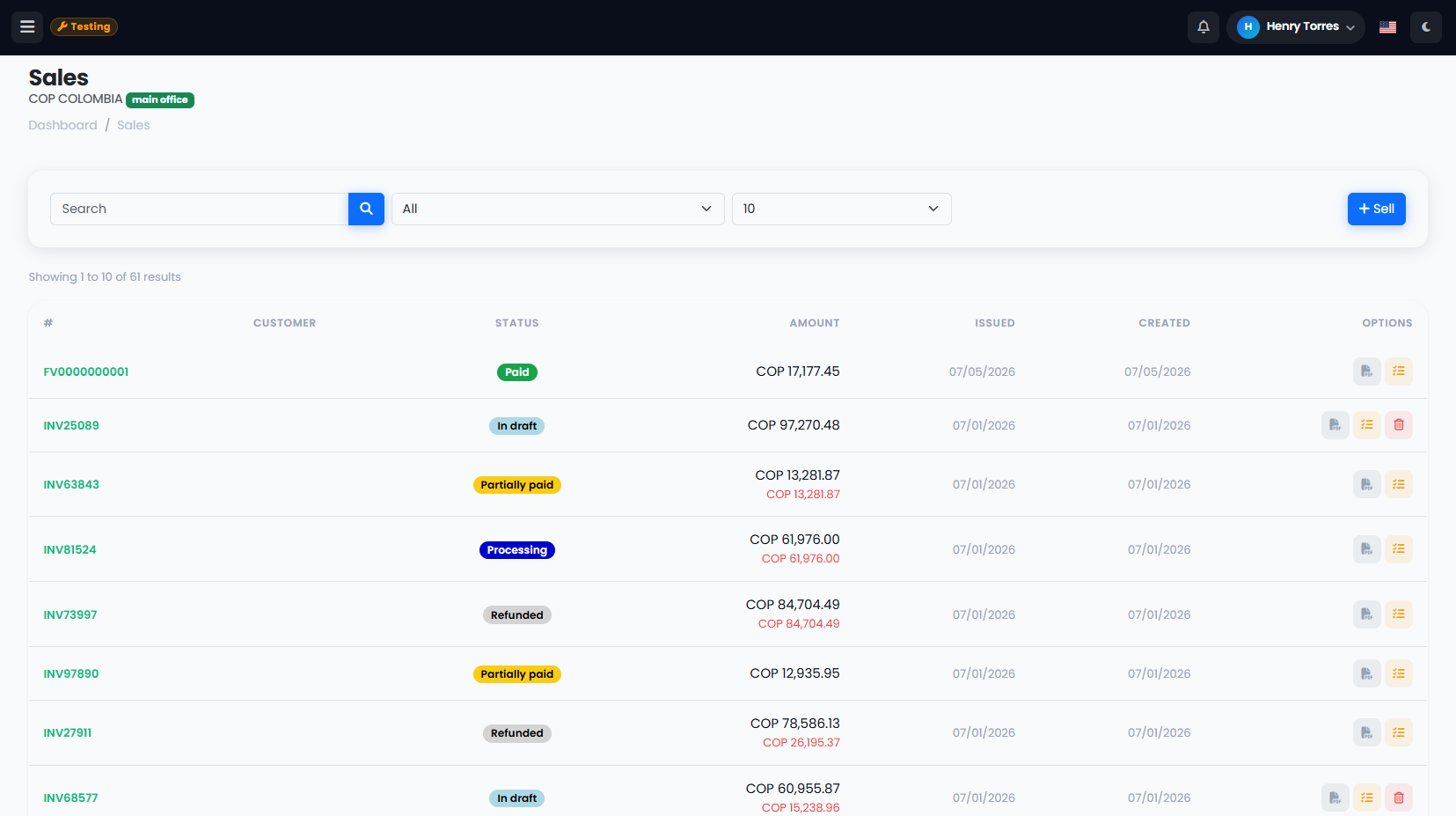This screenshot has width=1456, height=816.
Task: Open PDF for invoice INV81524
Action: [x=1366, y=549]
